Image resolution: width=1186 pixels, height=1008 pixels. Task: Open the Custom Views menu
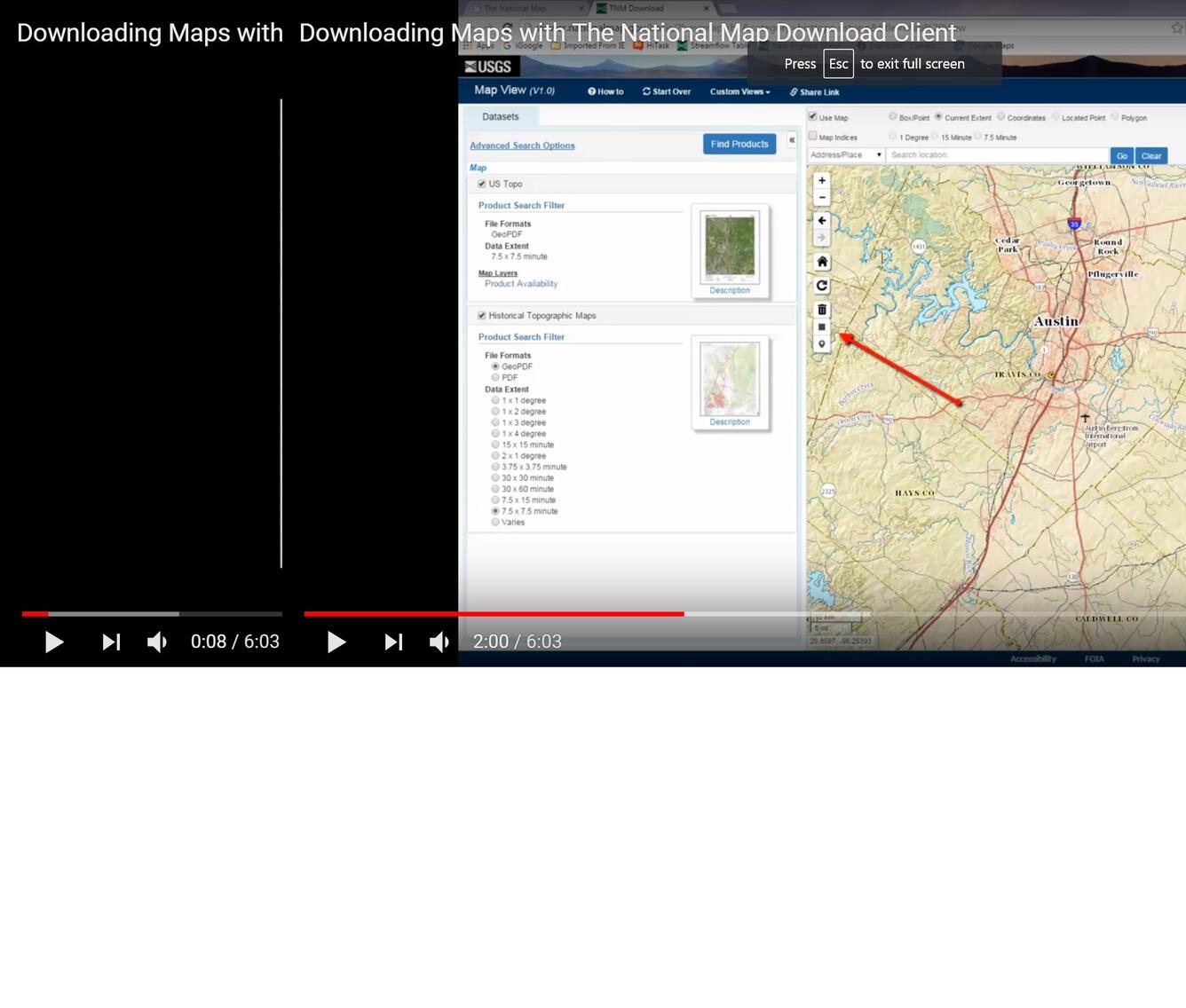[739, 91]
